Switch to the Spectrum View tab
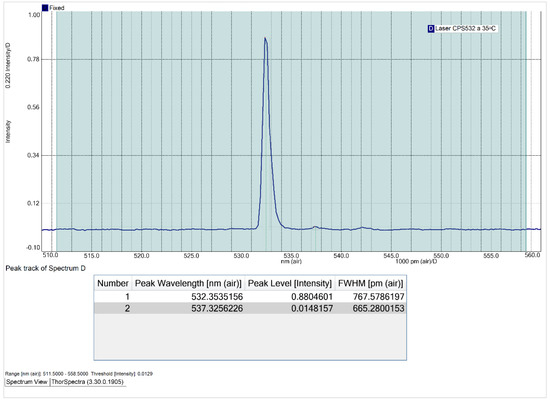Image resolution: width=550 pixels, height=400 pixels. [27, 382]
